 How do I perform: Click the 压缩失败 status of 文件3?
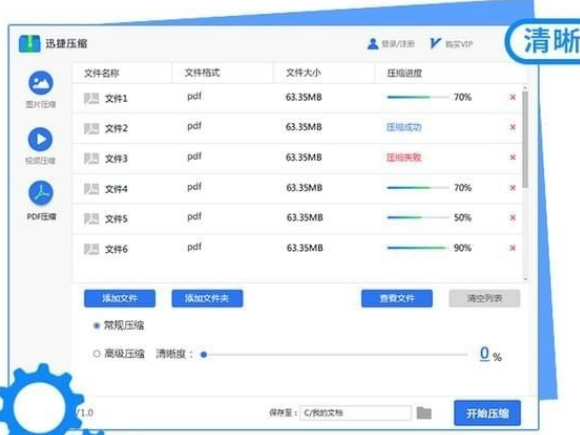tap(404, 158)
